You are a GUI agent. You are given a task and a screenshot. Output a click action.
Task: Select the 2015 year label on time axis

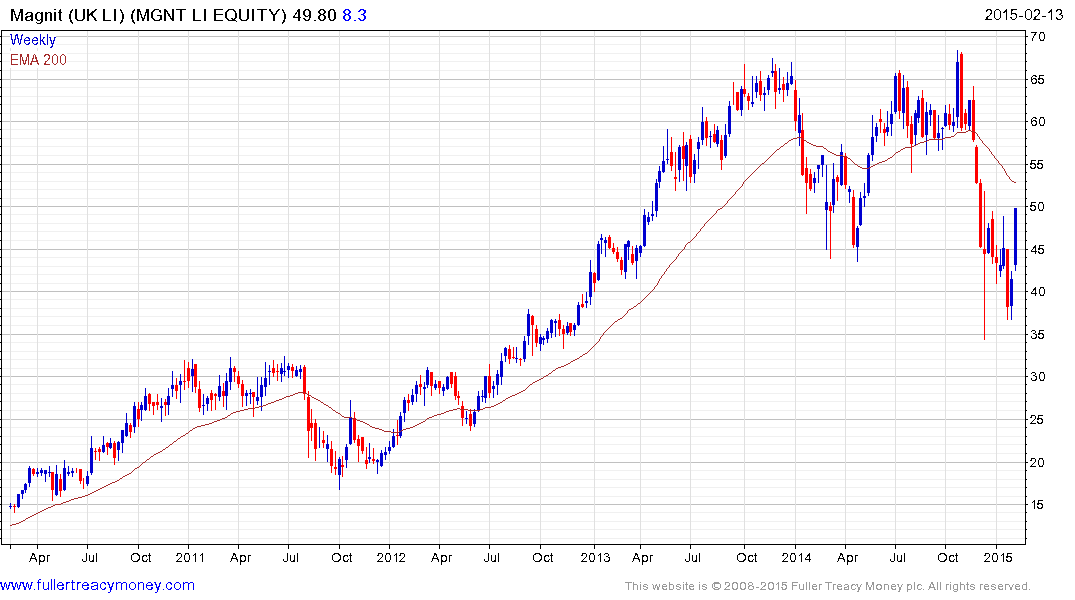click(x=998, y=557)
